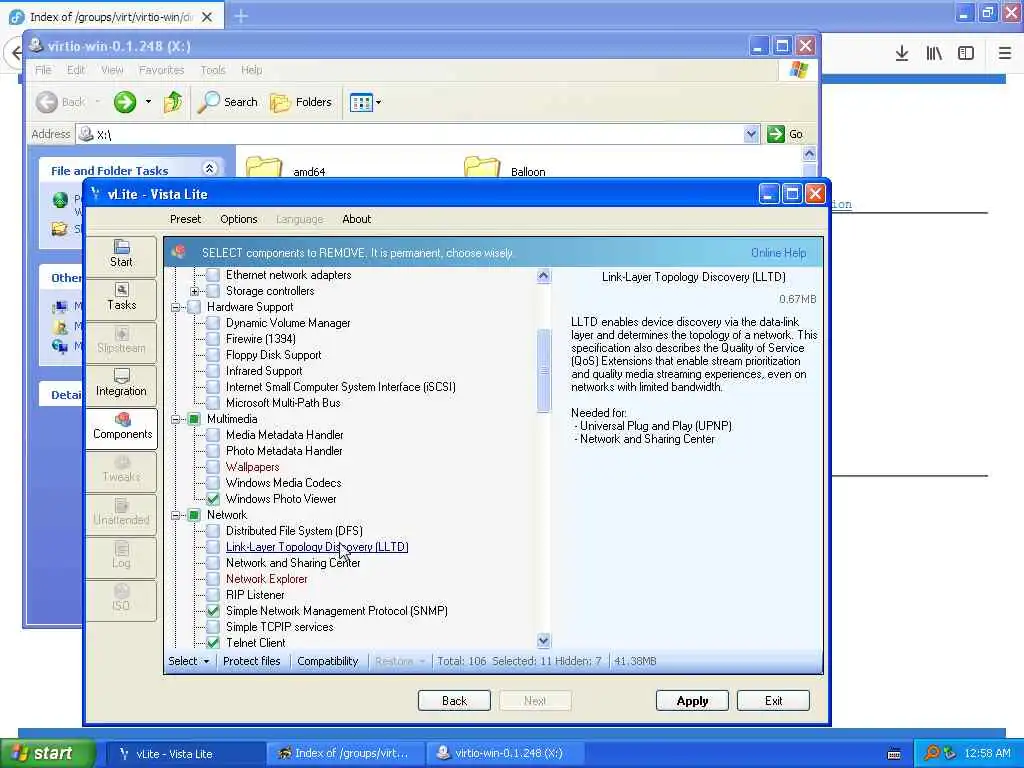Screen dimensions: 1024x768
Task: Open the Favorites menu in Explorer window
Action: [x=161, y=70]
